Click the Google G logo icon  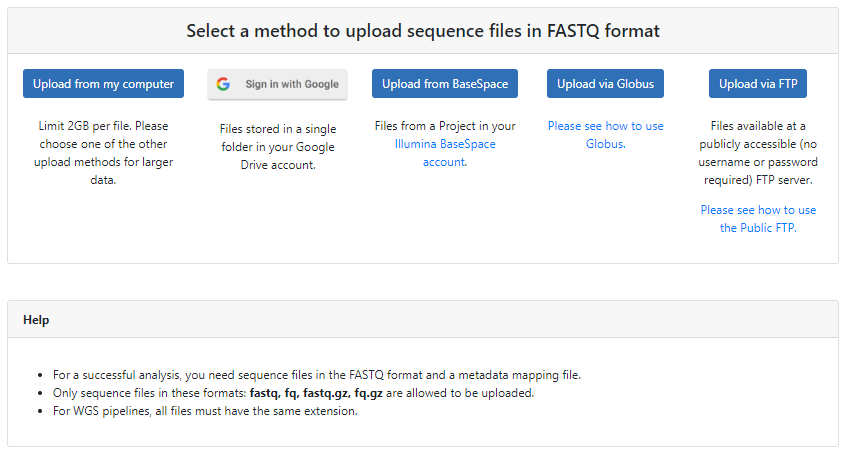pyautogui.click(x=223, y=84)
